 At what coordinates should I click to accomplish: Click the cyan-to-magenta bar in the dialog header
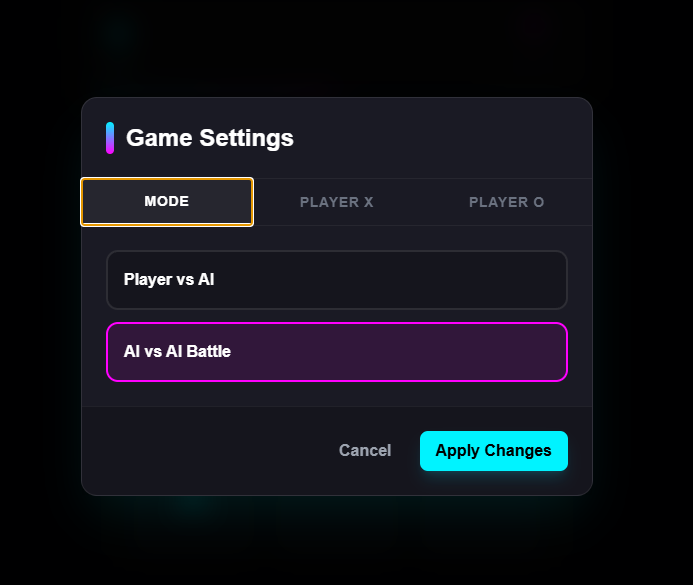coord(110,138)
